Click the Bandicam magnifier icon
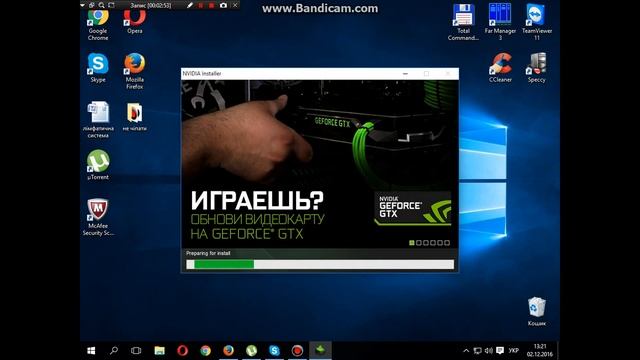This screenshot has width=640, height=360. (x=101, y=5)
